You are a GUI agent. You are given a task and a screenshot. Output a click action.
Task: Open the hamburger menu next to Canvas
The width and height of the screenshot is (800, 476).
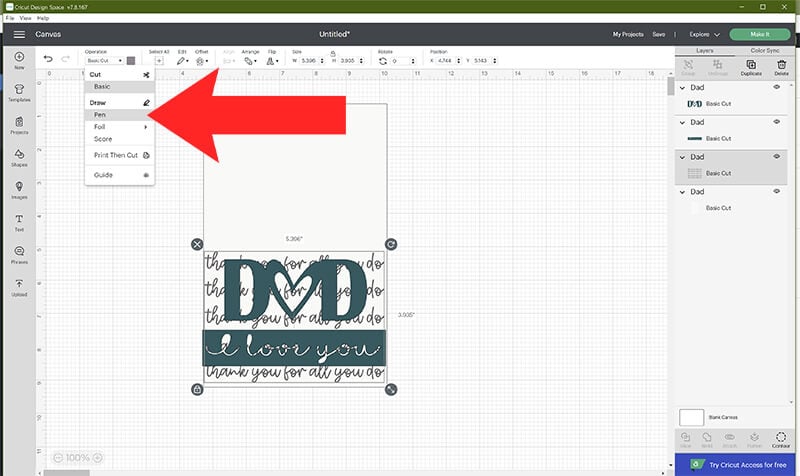19,34
